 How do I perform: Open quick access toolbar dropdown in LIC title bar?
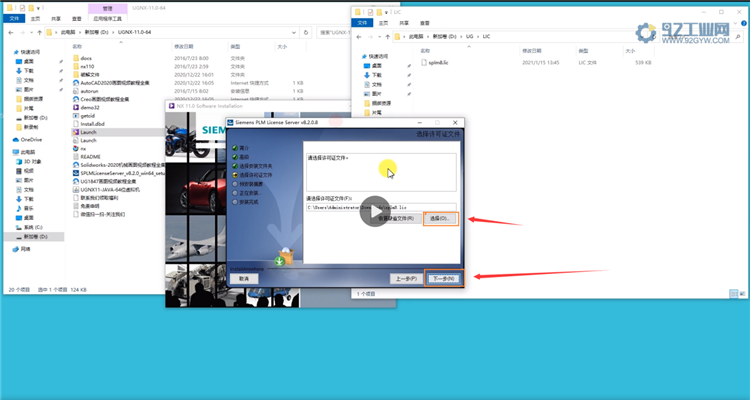click(386, 13)
